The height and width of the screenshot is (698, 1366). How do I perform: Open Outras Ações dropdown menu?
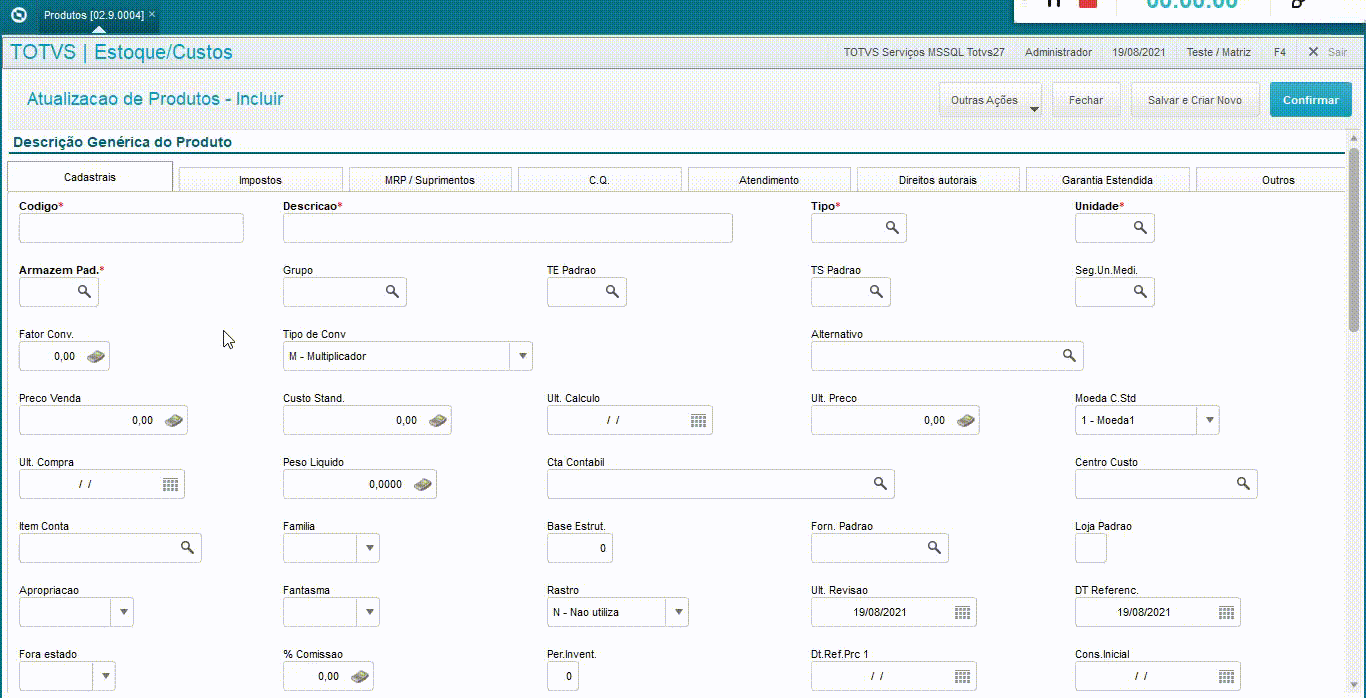(x=990, y=100)
